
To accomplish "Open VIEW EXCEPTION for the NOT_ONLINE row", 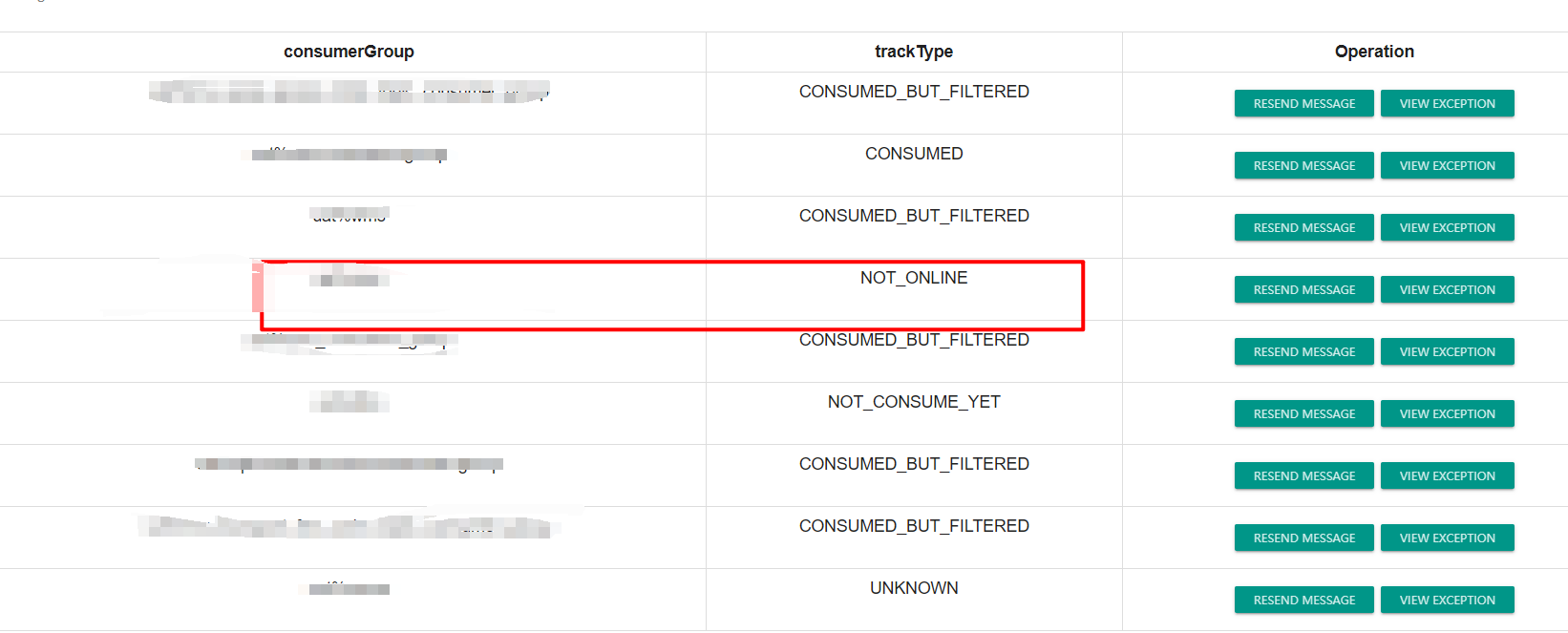I will point(1447,289).
